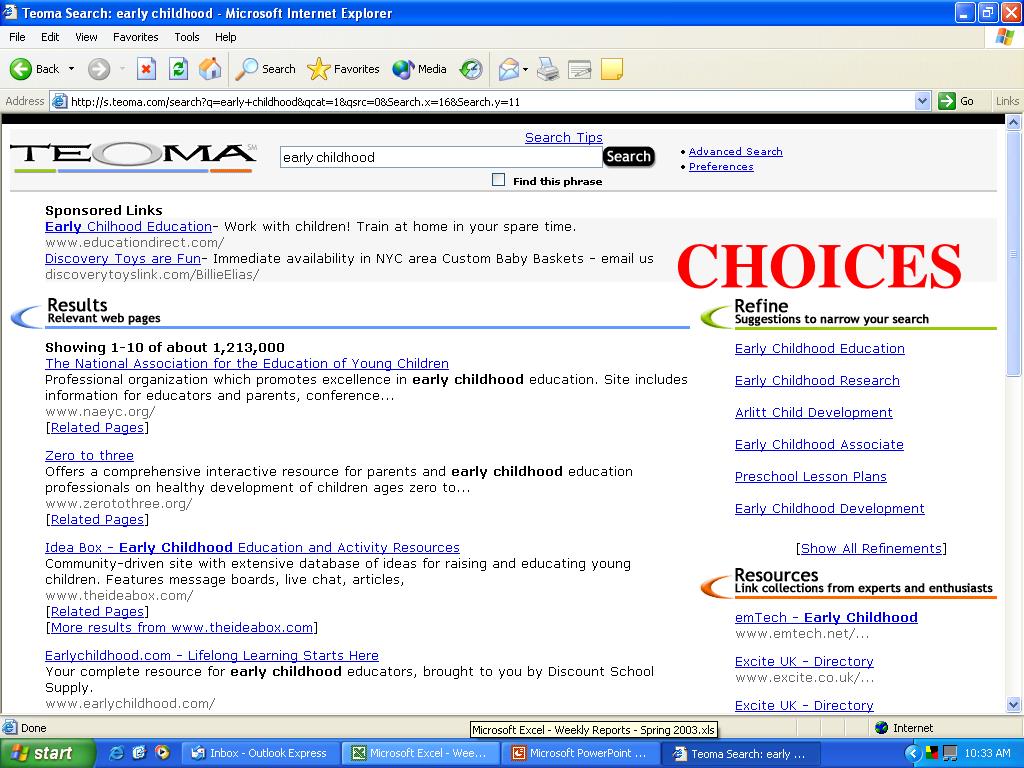Refine search with Preschool Lesson Plans
Image resolution: width=1024 pixels, height=768 pixels.
pyautogui.click(x=810, y=477)
